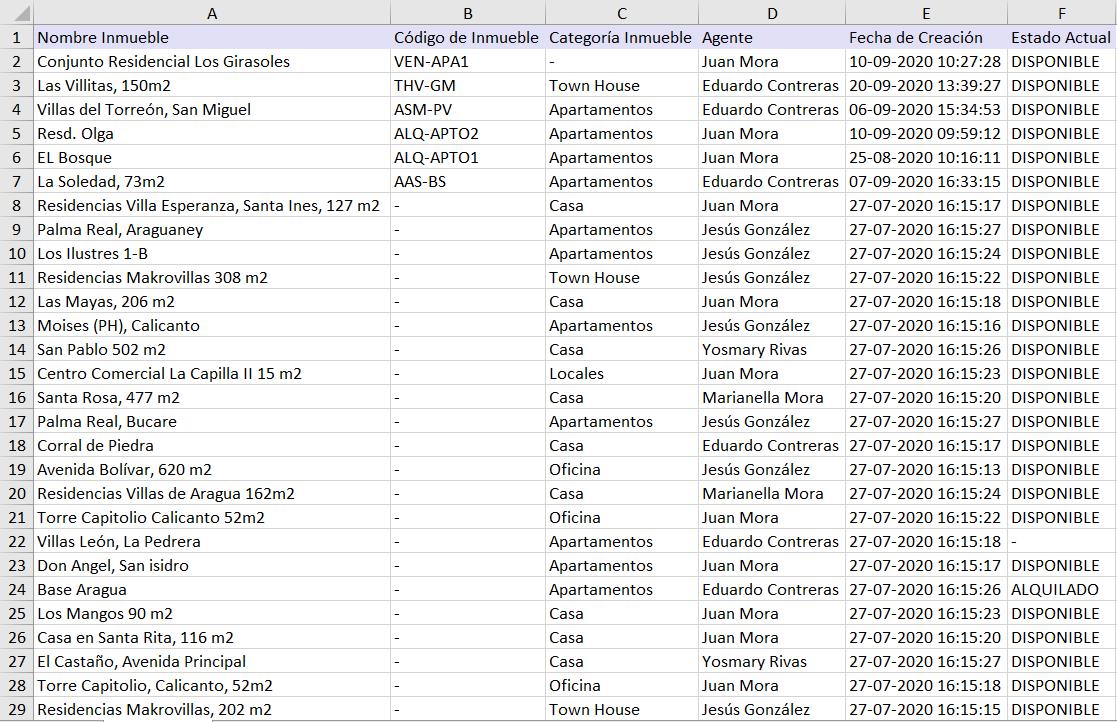This screenshot has width=1117, height=722.
Task: Select the cell containing 'VEN-APA1'
Action: (467, 61)
